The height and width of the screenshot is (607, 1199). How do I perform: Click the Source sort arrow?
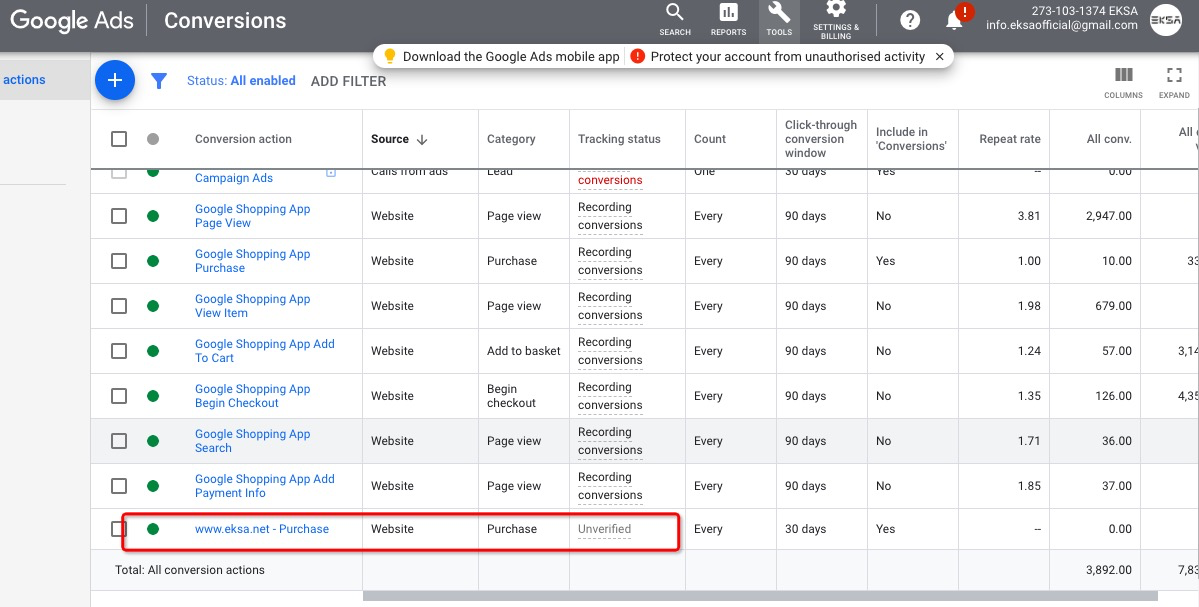click(x=422, y=139)
